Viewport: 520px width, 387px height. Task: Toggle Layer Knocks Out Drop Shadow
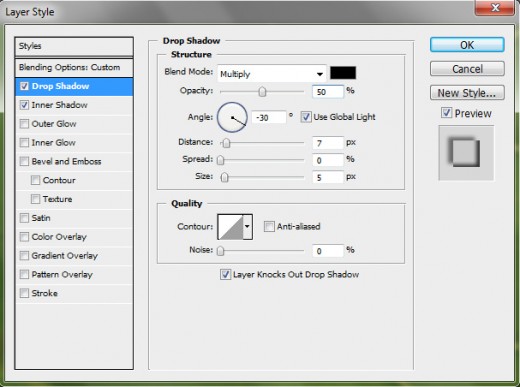225,275
